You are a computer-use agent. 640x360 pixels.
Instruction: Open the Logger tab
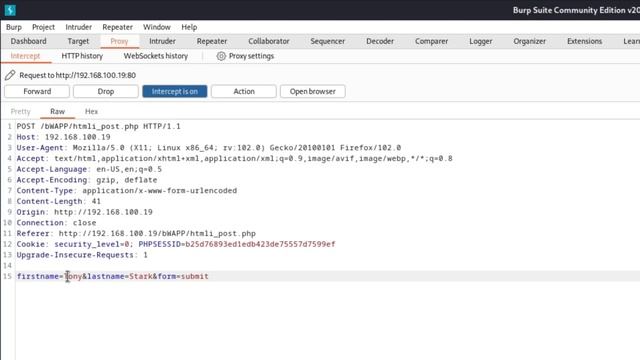[x=480, y=41]
